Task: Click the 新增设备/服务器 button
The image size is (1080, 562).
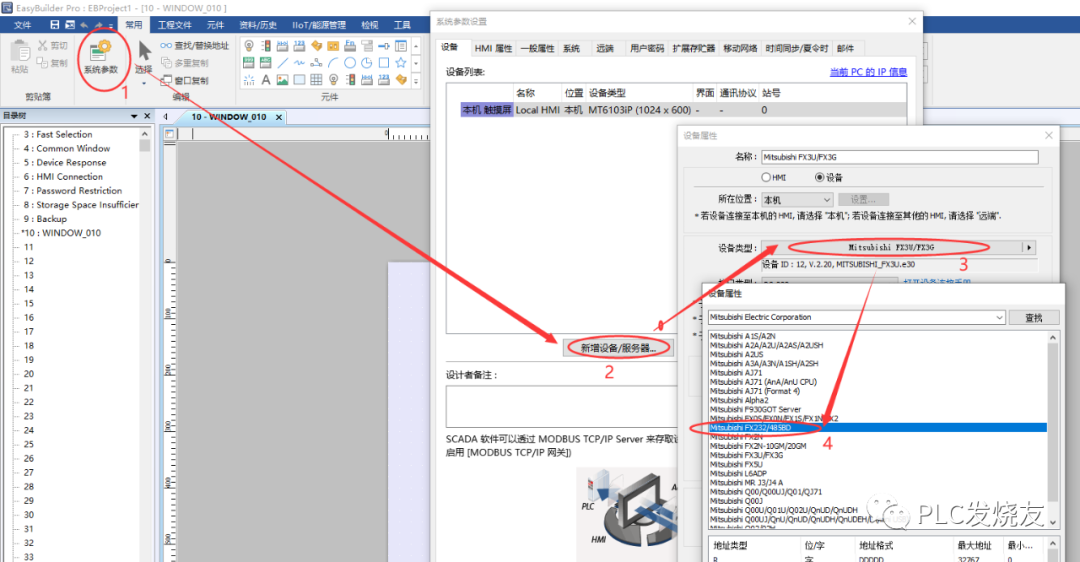Action: coord(617,348)
